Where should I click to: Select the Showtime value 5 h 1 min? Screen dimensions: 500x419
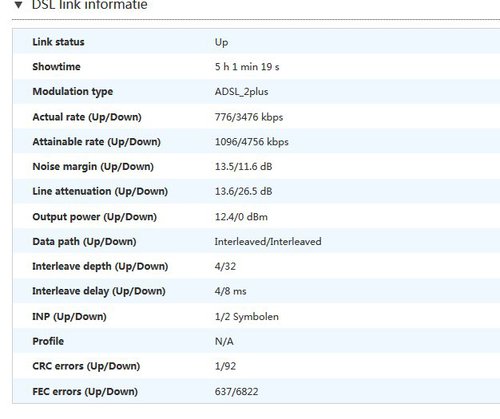(247, 67)
